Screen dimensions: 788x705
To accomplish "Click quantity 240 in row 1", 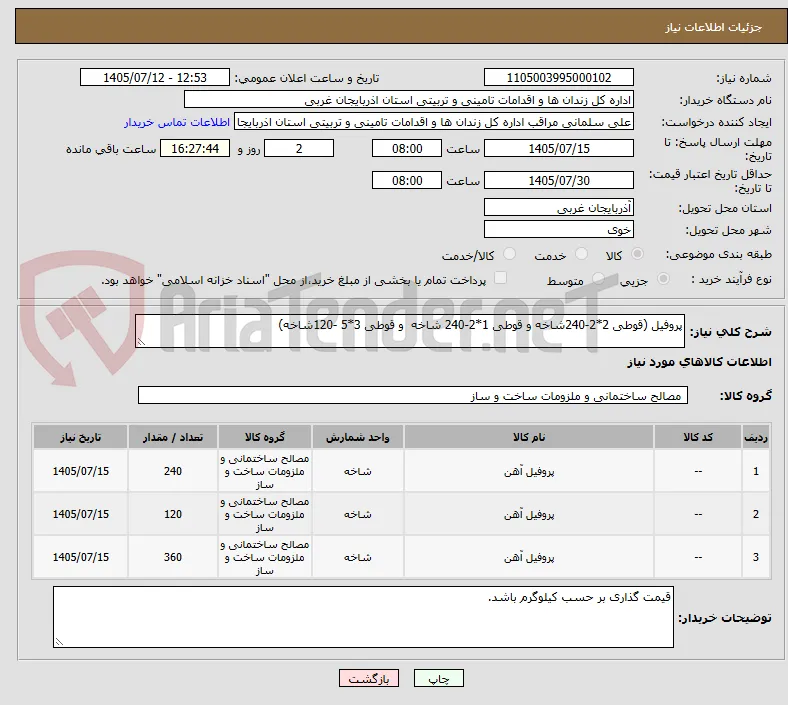I will coord(173,471).
